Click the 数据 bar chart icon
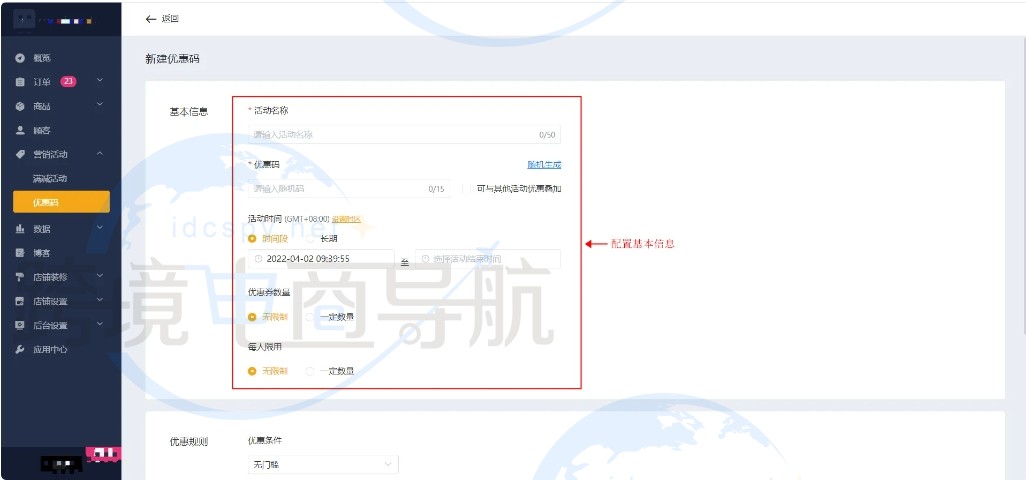1026x480 pixels. [x=20, y=229]
